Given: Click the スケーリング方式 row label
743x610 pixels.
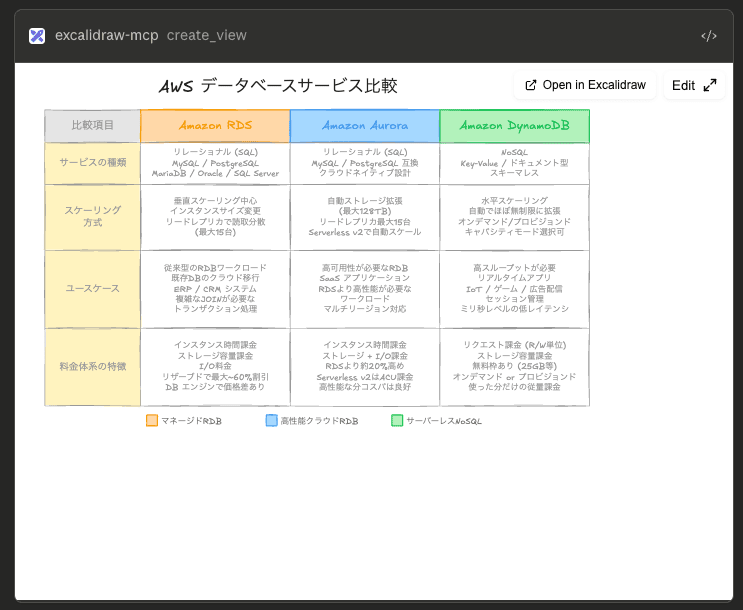Looking at the screenshot, I should (92, 217).
